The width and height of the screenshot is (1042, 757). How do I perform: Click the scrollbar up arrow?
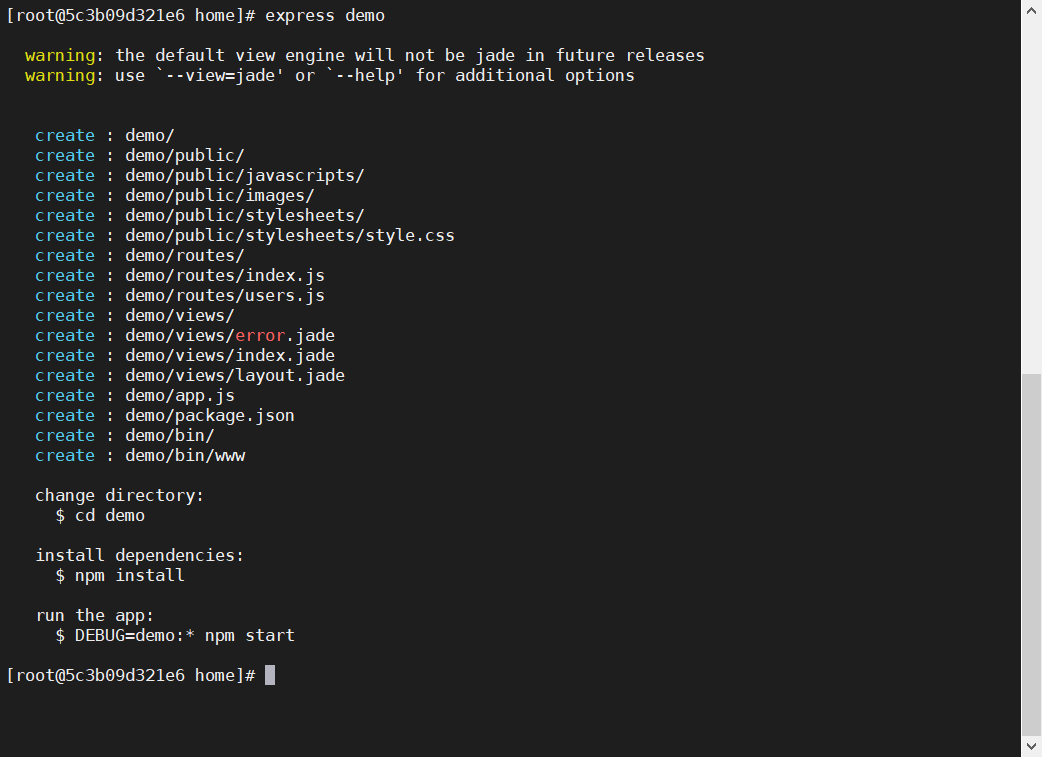(1031, 11)
